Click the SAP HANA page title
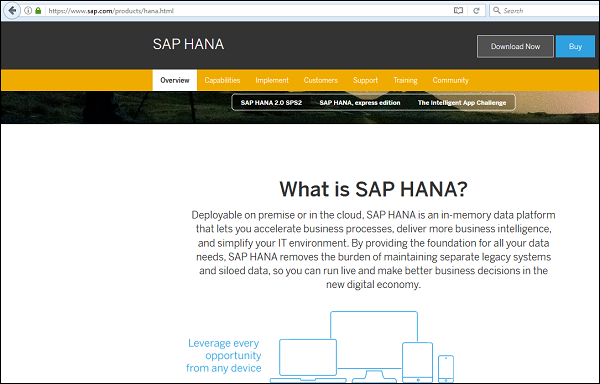 click(x=188, y=44)
